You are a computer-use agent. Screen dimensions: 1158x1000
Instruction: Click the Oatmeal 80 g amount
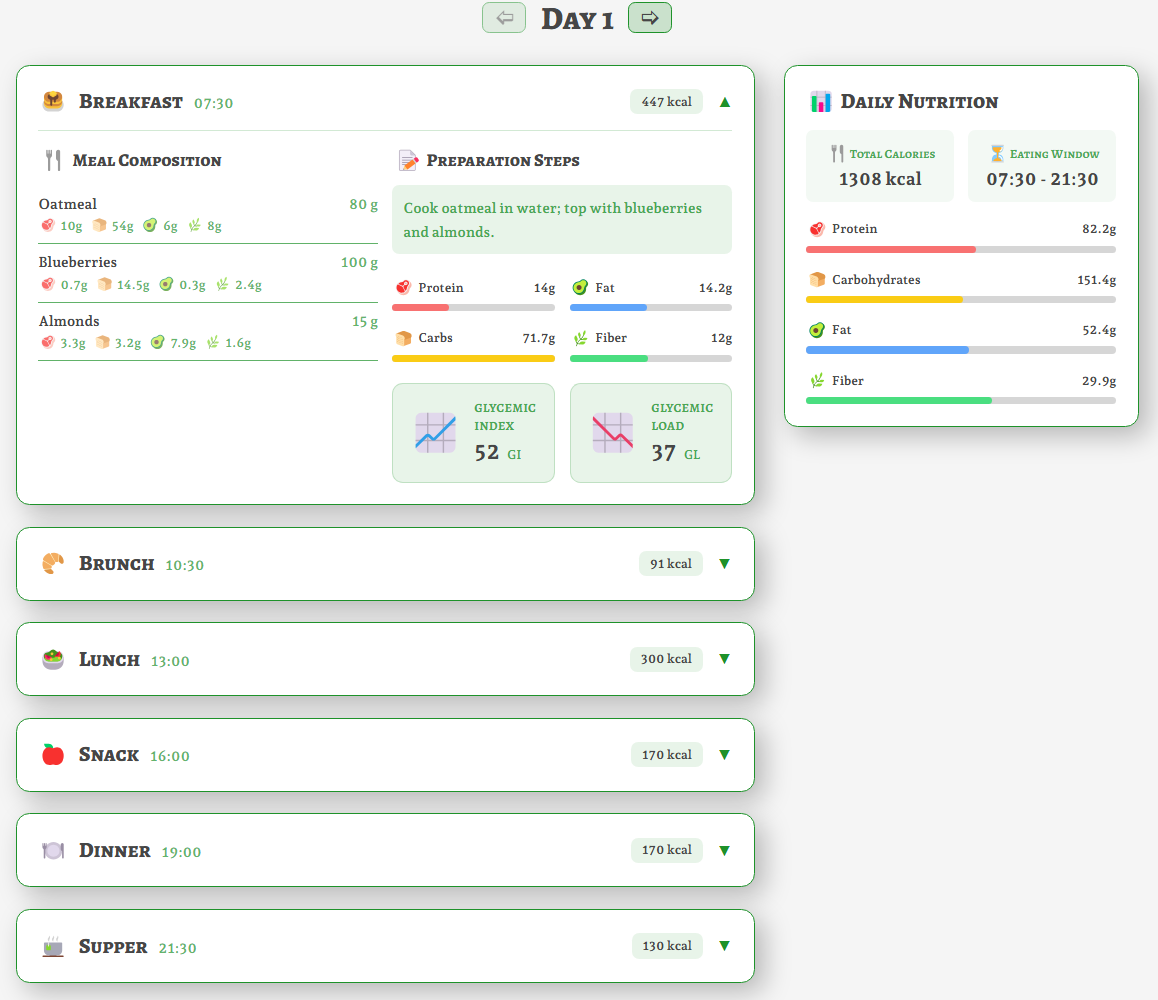(x=363, y=205)
